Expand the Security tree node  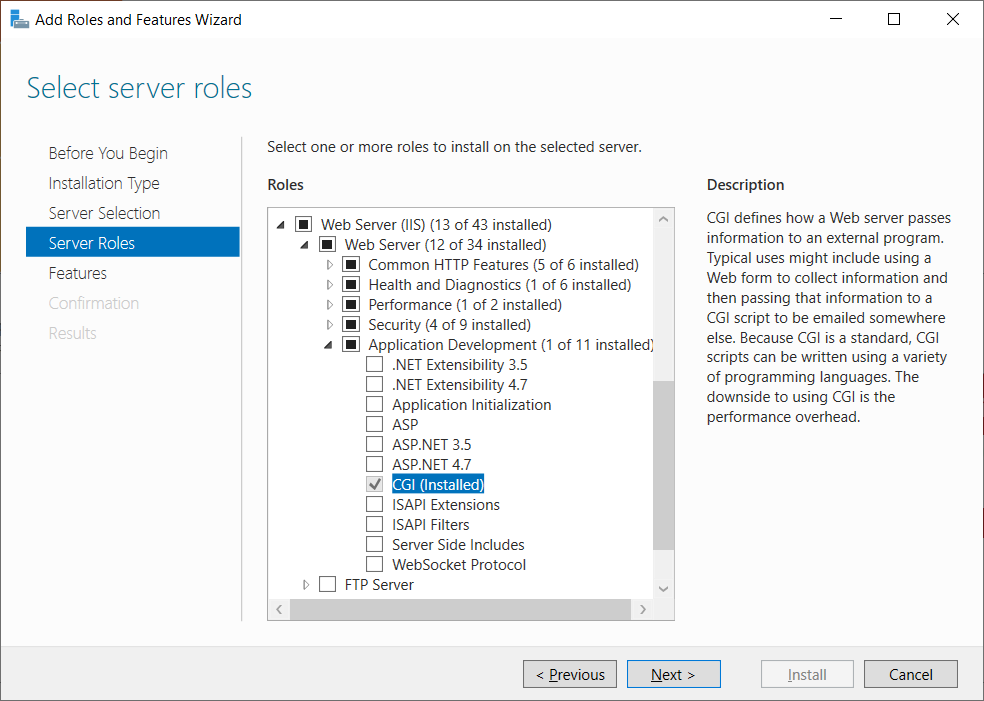tap(330, 325)
